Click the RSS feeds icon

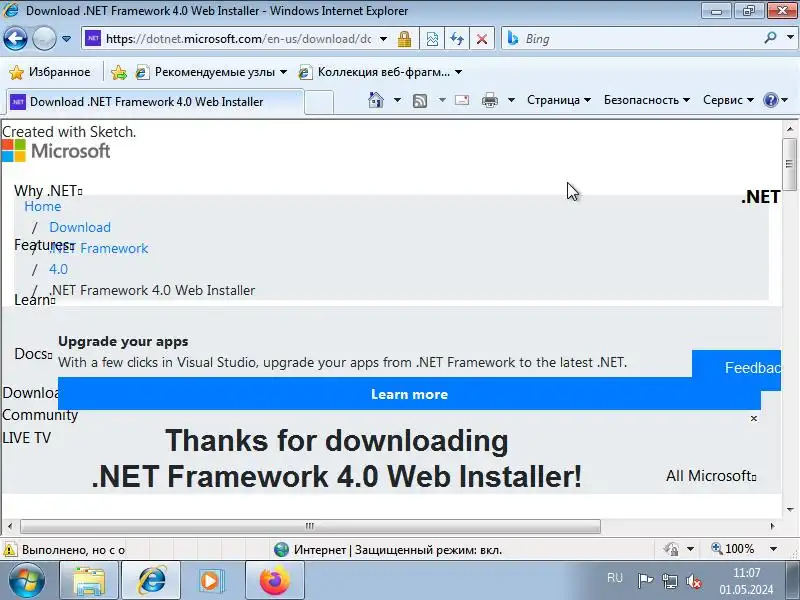coord(420,101)
